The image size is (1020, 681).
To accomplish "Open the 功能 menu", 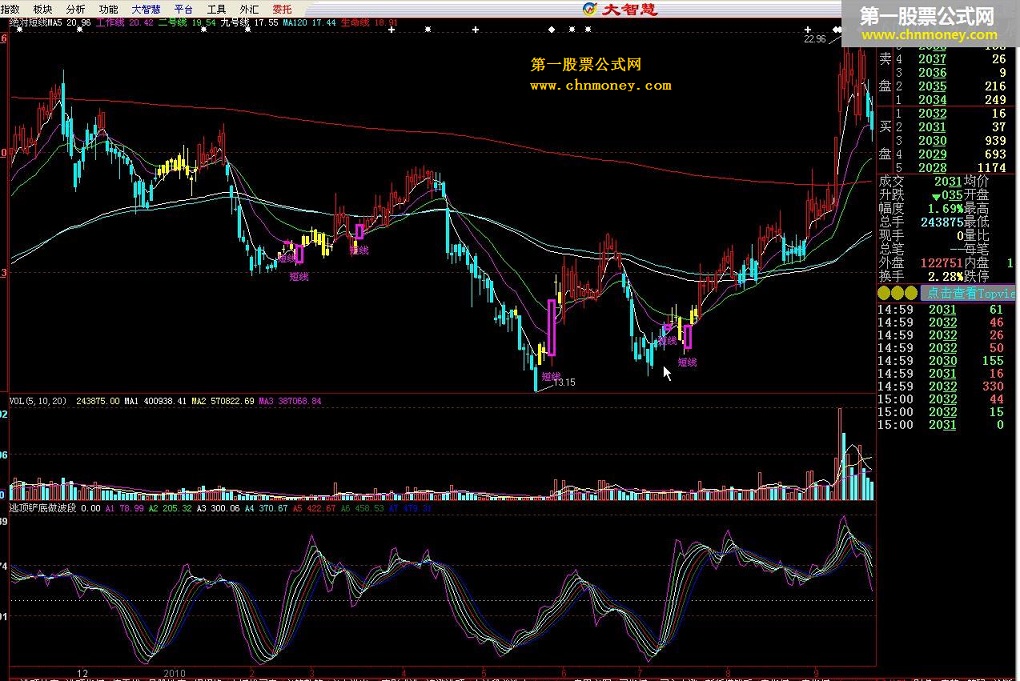I will 109,9.
